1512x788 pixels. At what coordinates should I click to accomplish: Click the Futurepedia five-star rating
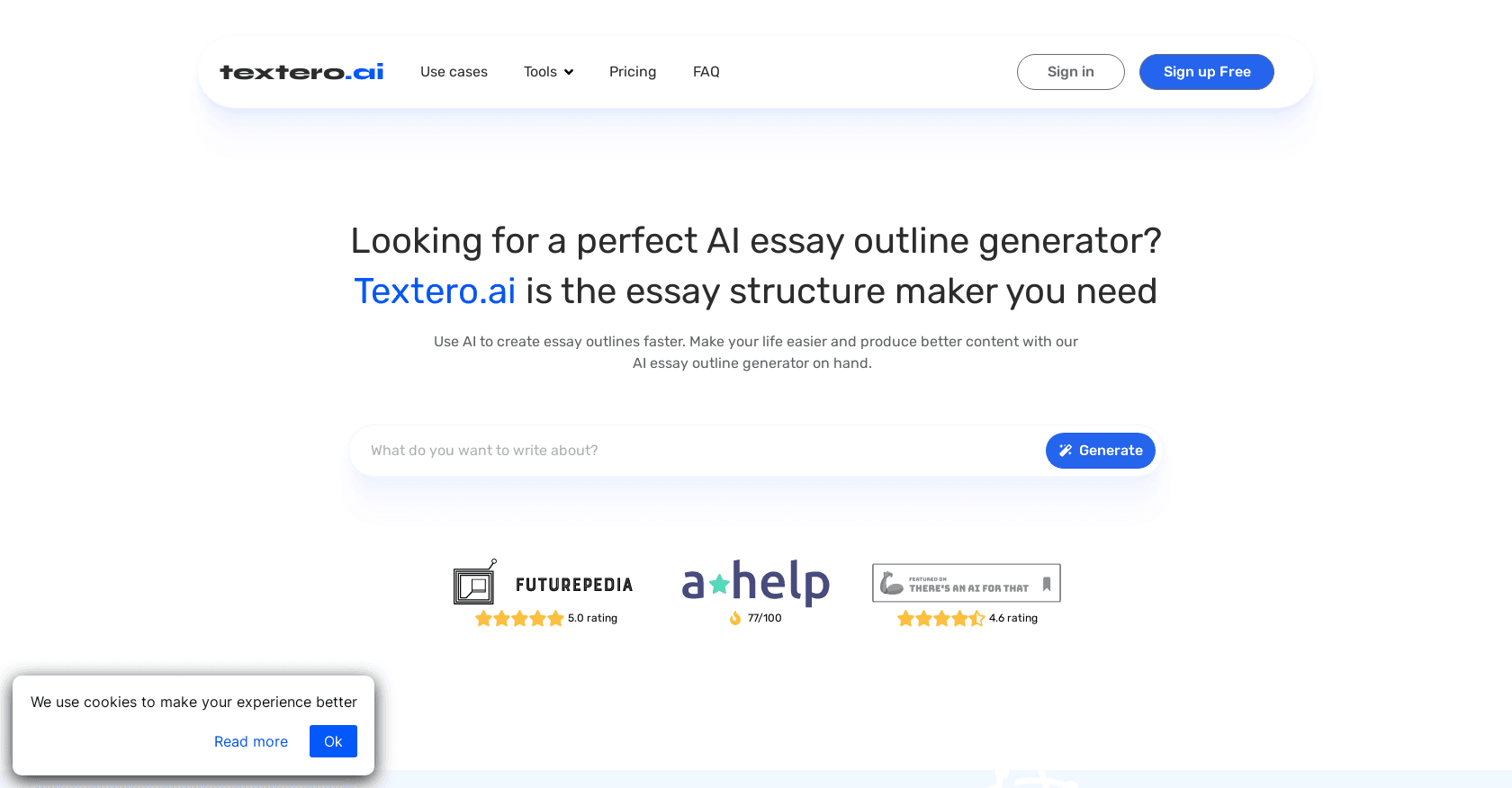[519, 618]
